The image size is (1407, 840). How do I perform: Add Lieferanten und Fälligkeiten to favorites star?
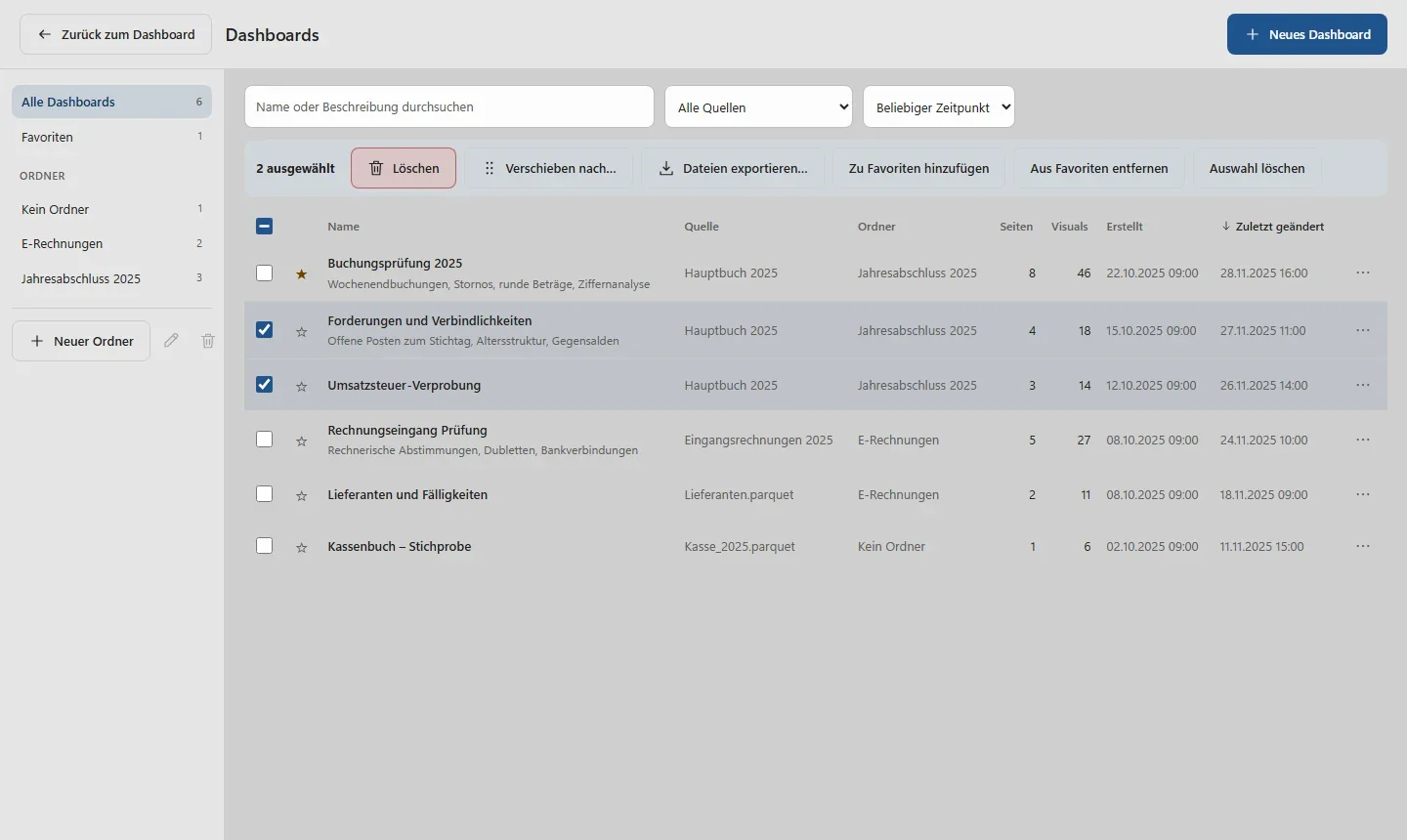pos(302,496)
